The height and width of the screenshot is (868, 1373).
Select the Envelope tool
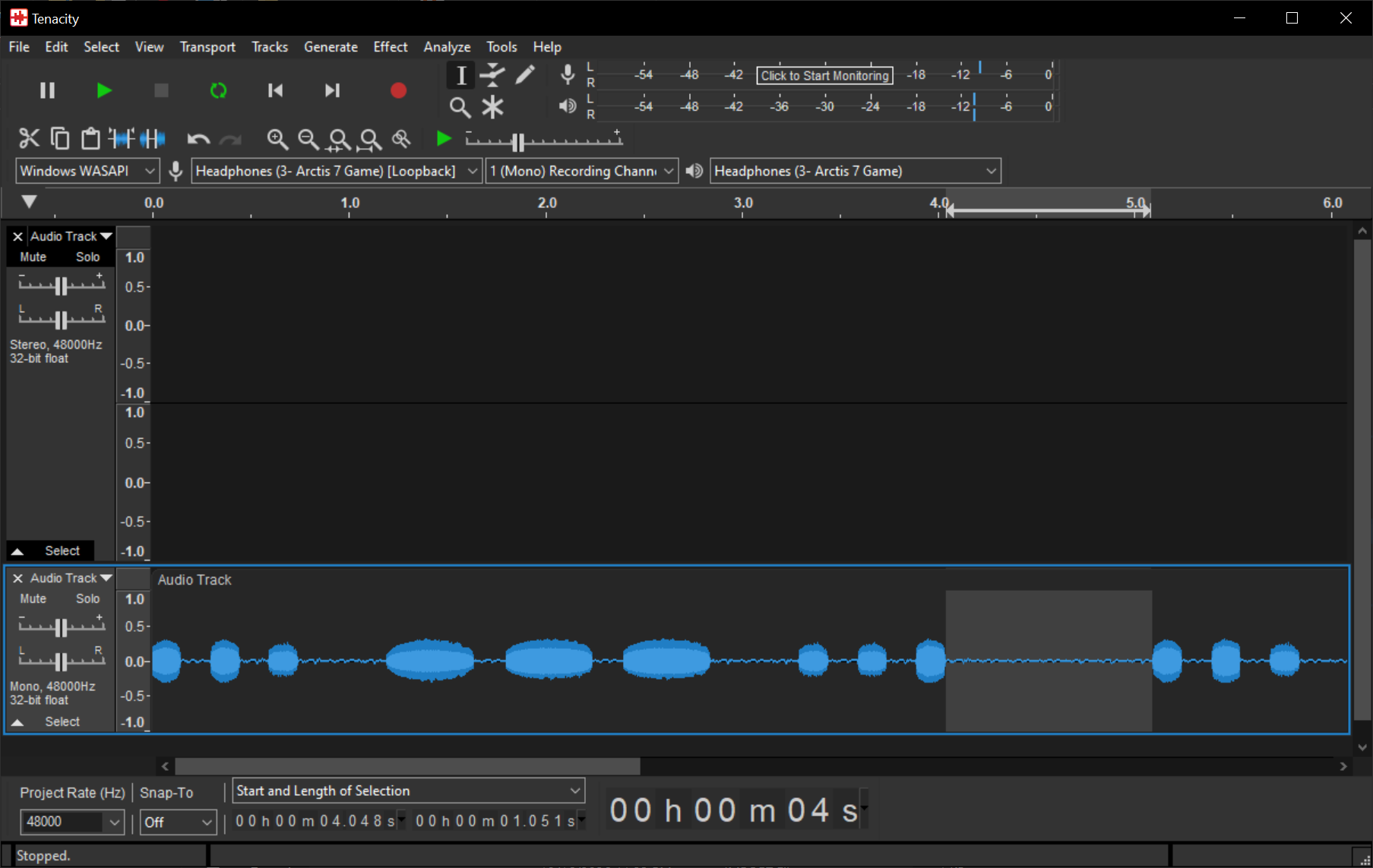[492, 75]
